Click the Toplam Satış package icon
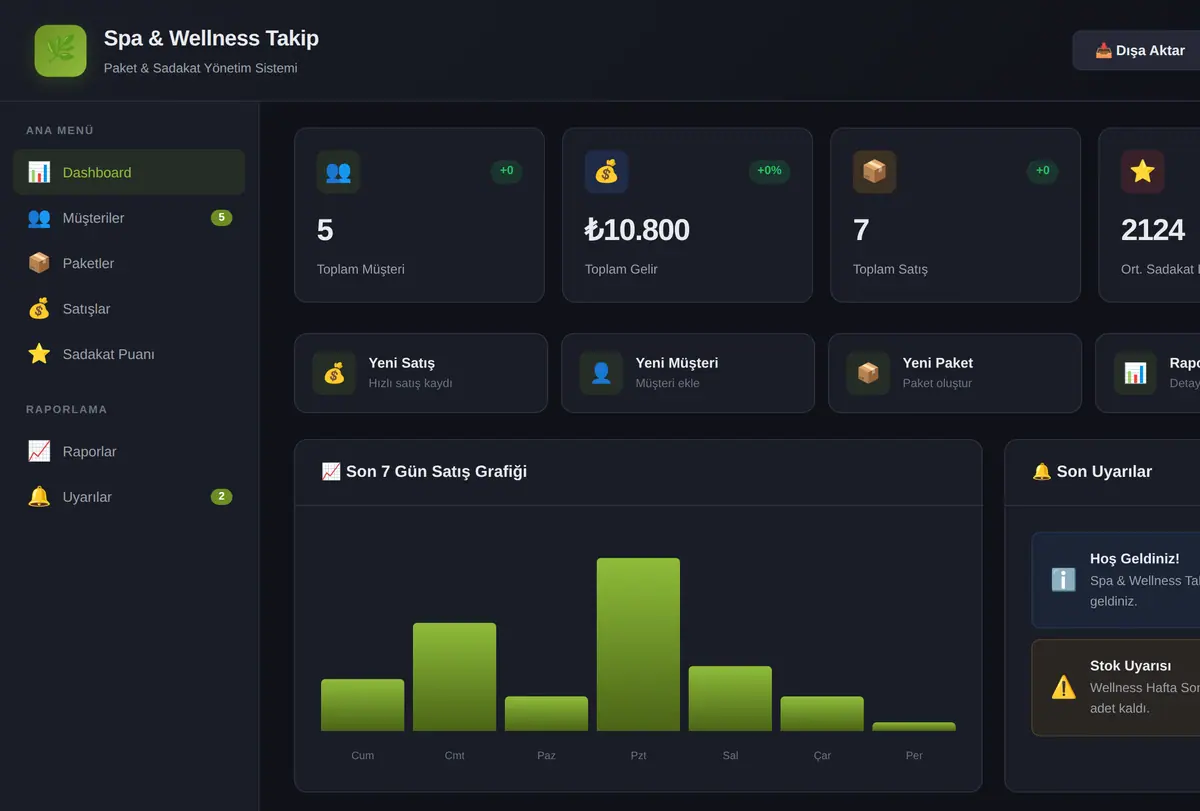The image size is (1200, 811). [874, 172]
